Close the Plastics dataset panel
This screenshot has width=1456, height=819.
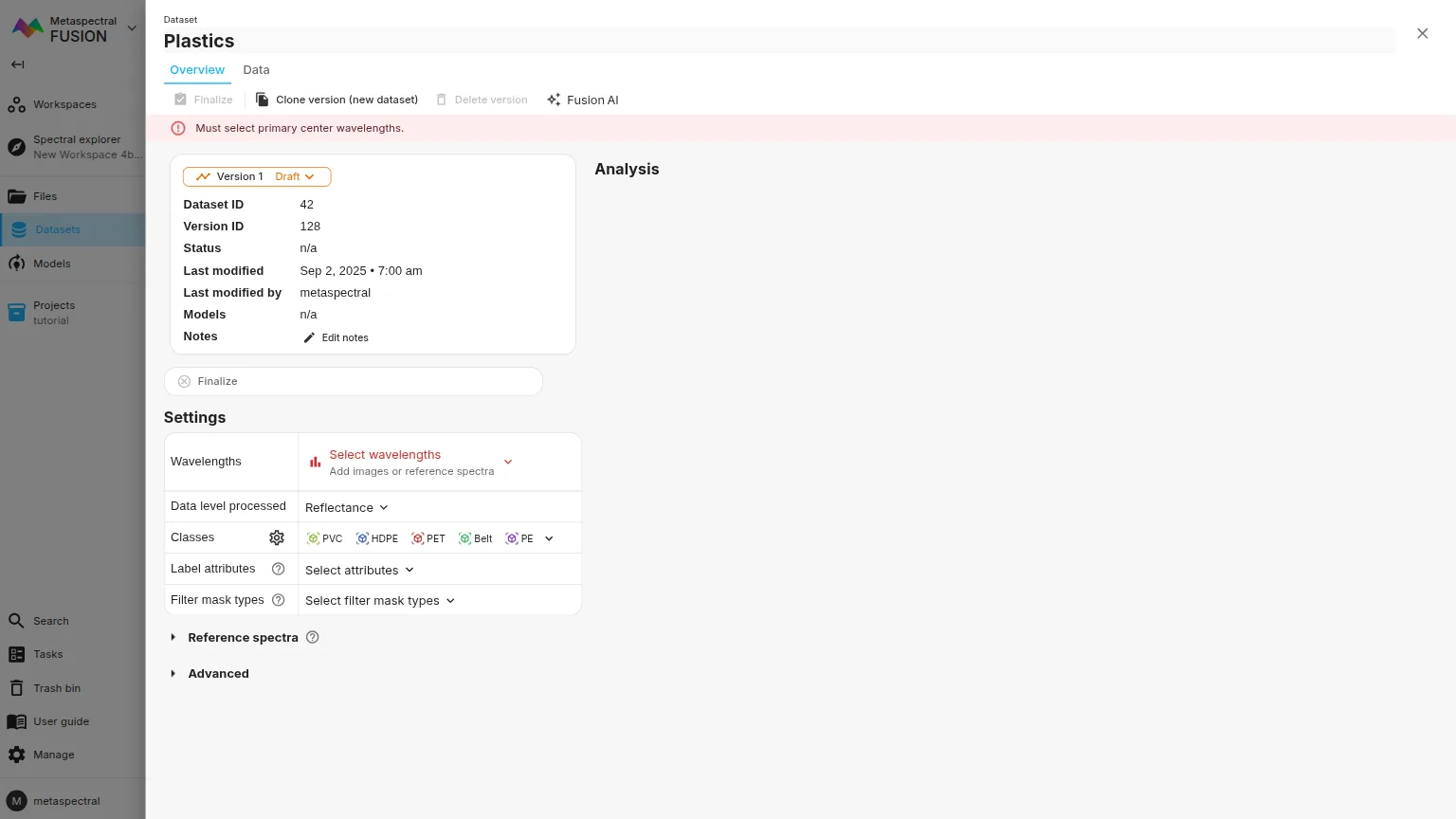(1422, 33)
